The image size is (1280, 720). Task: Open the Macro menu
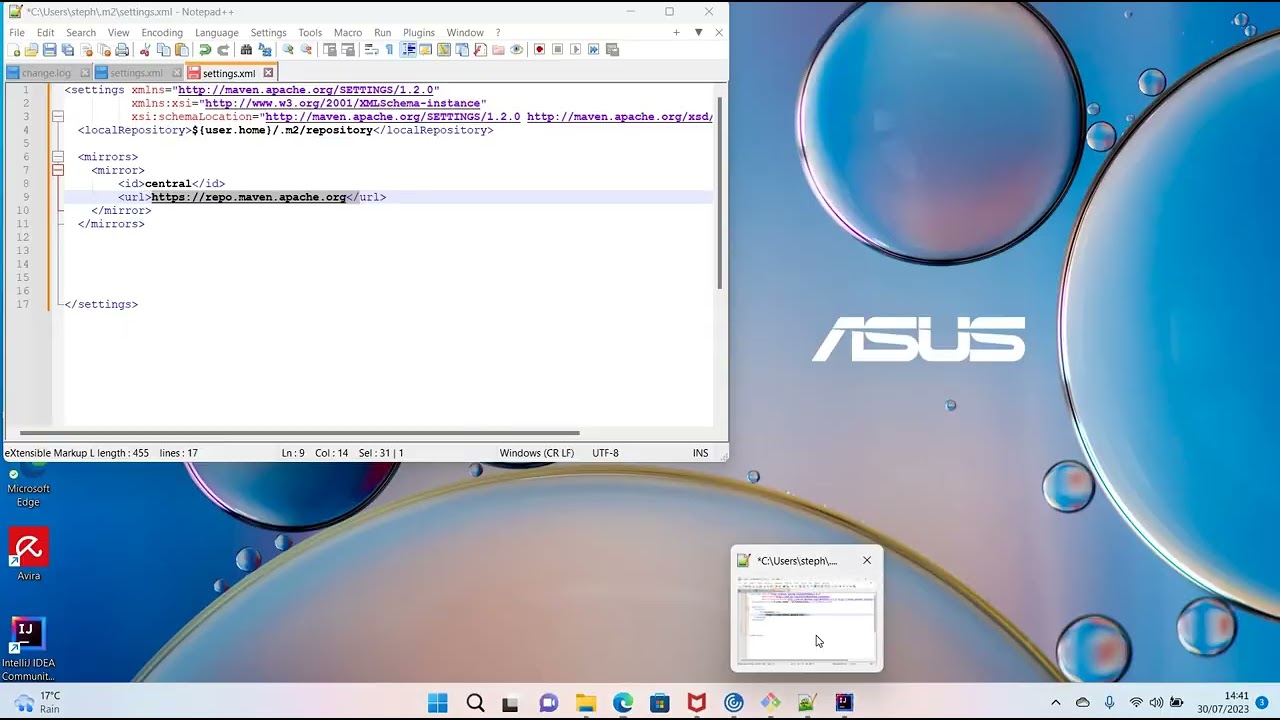tap(348, 32)
